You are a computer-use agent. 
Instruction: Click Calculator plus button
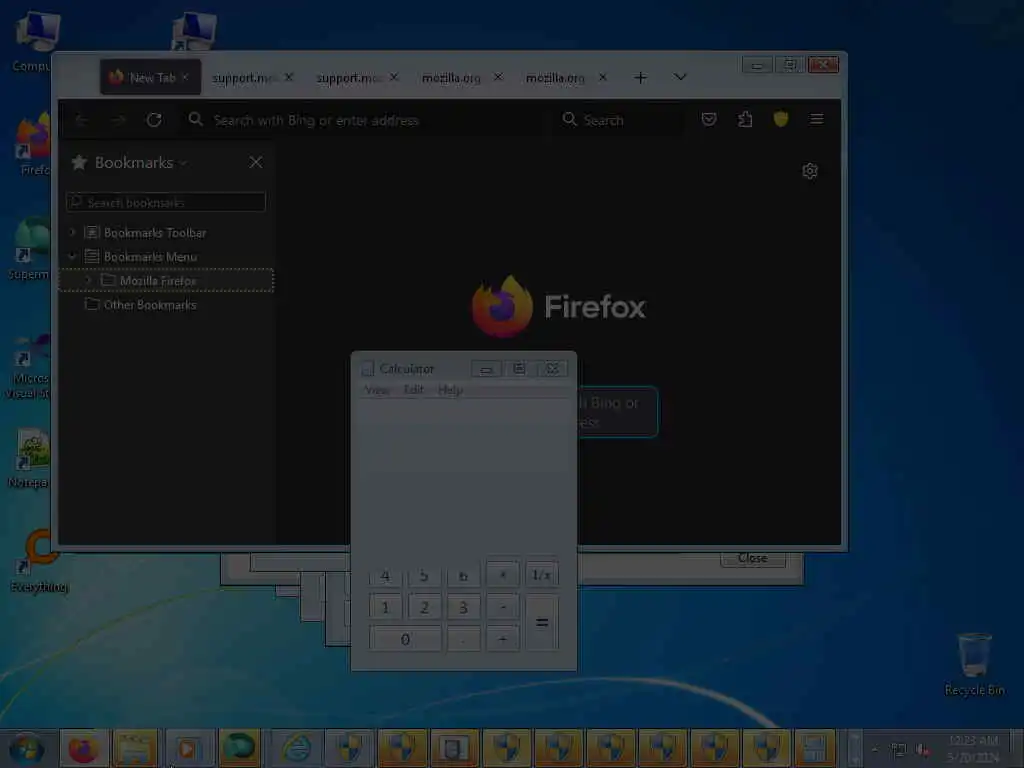(x=503, y=639)
